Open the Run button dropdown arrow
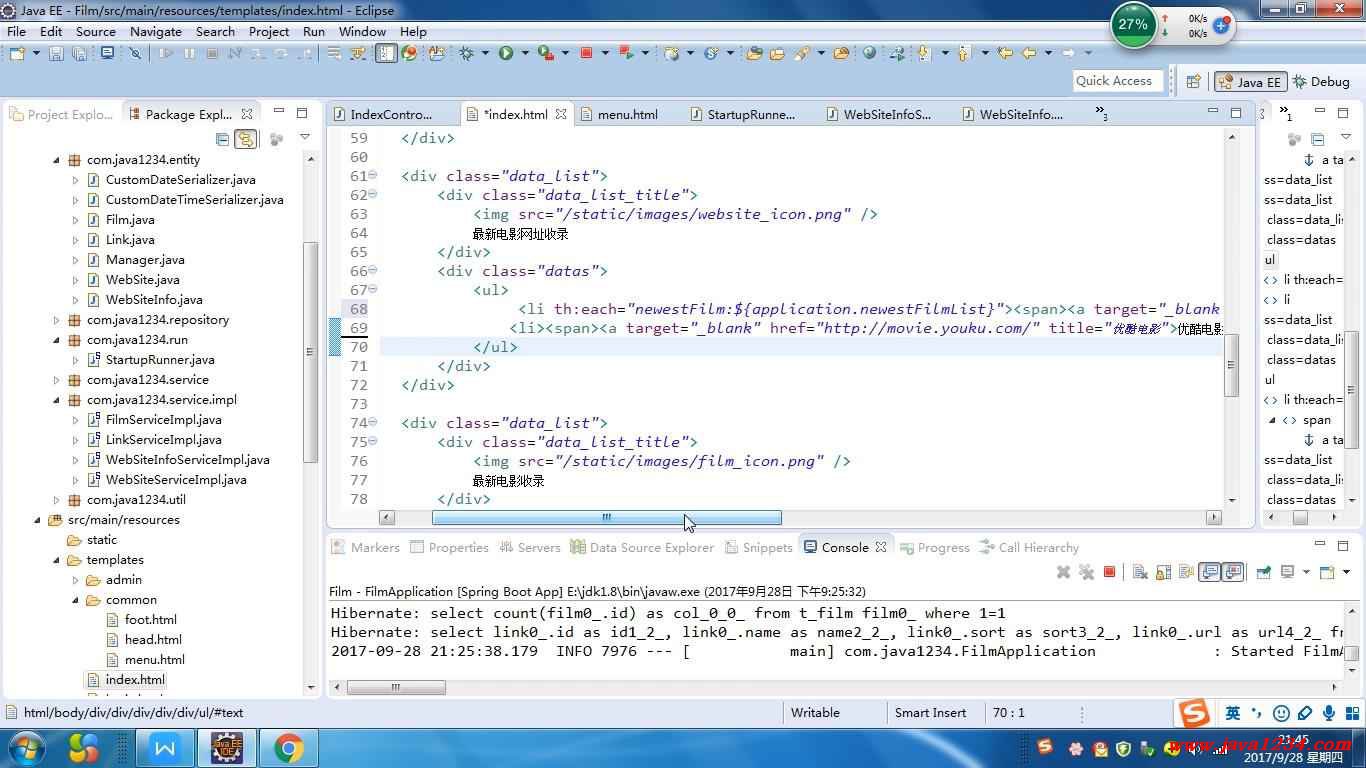Viewport: 1366px width, 768px height. 524,53
